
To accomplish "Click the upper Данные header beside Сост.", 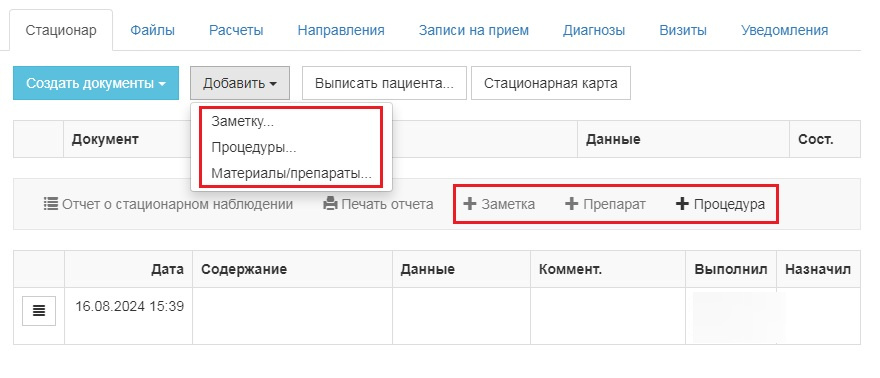I will click(x=683, y=139).
